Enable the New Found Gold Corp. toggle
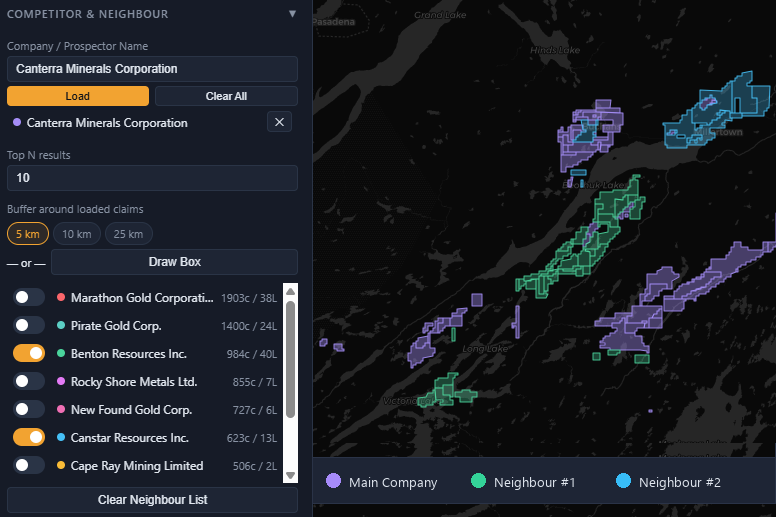This screenshot has height=517, width=776. (29, 409)
